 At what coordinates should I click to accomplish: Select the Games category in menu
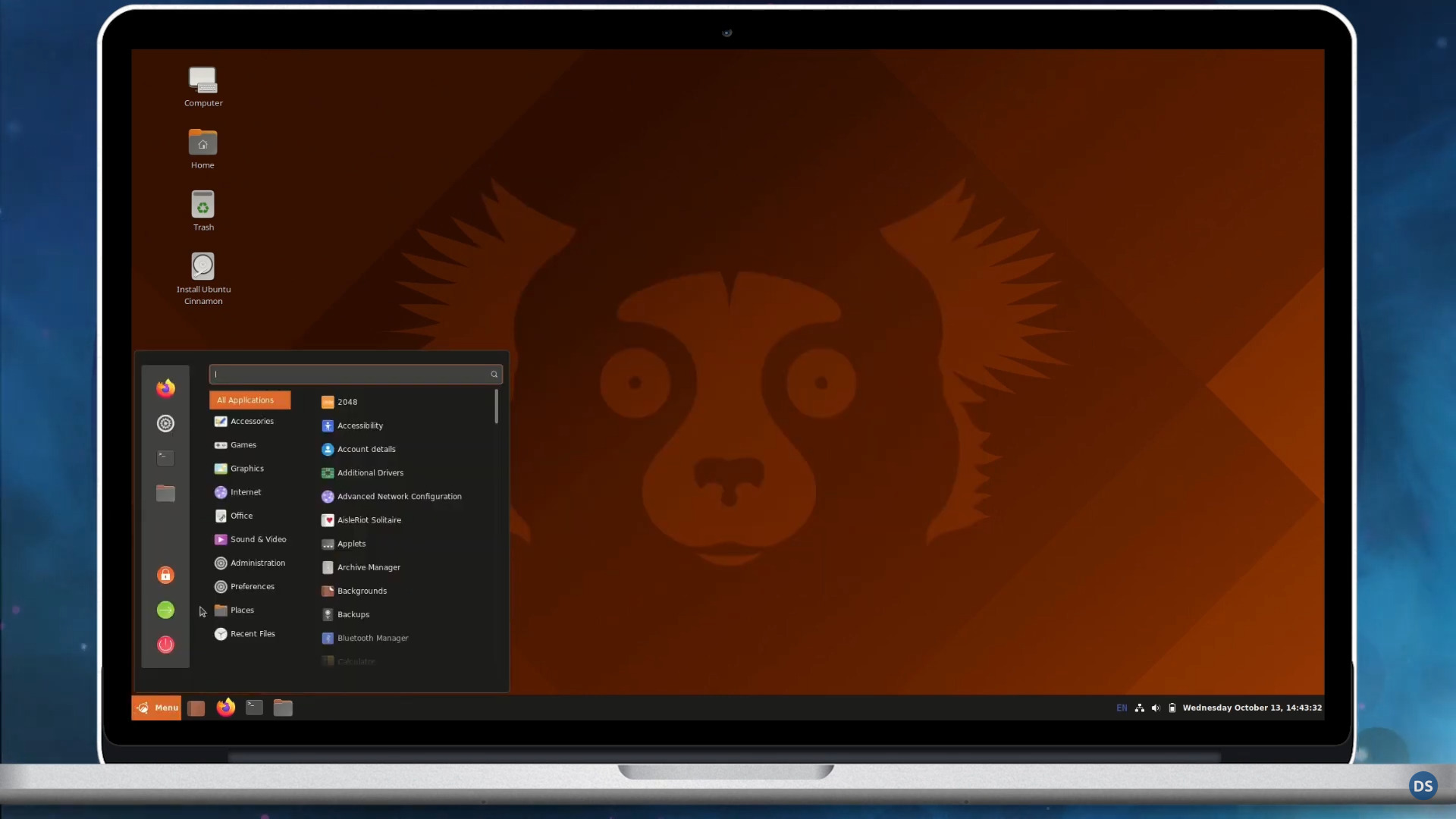pyautogui.click(x=244, y=444)
